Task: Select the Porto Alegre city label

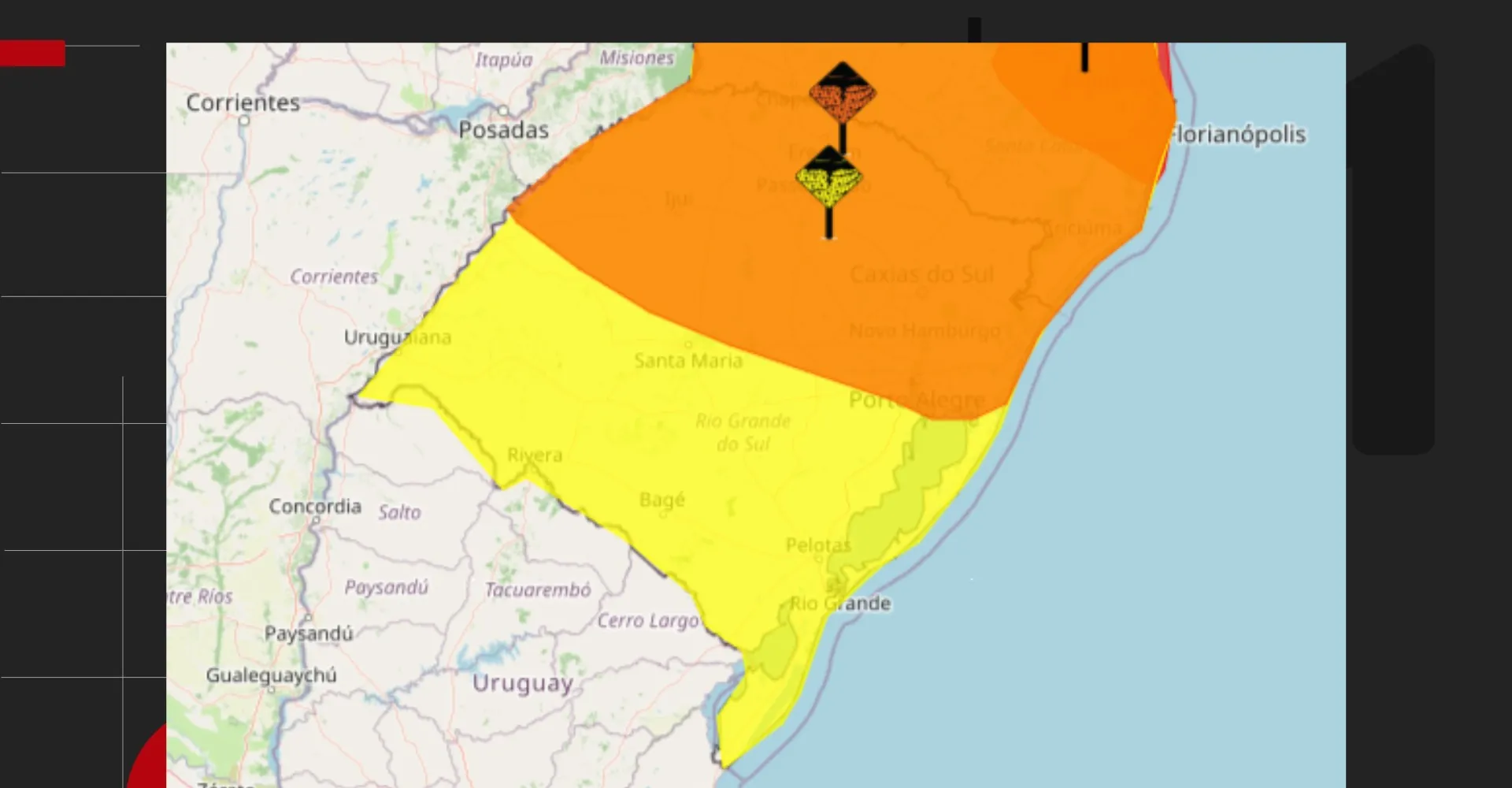Action: [x=917, y=400]
